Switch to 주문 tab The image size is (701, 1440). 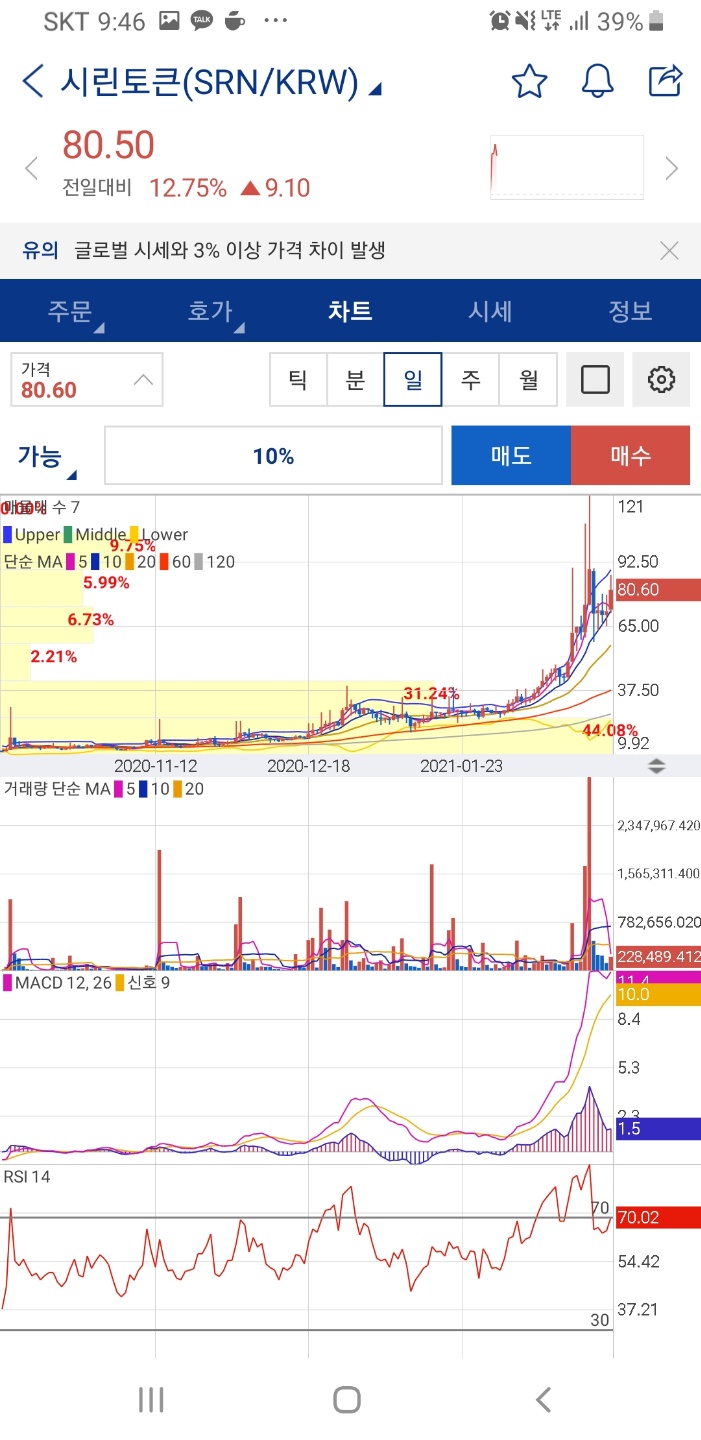click(x=70, y=310)
